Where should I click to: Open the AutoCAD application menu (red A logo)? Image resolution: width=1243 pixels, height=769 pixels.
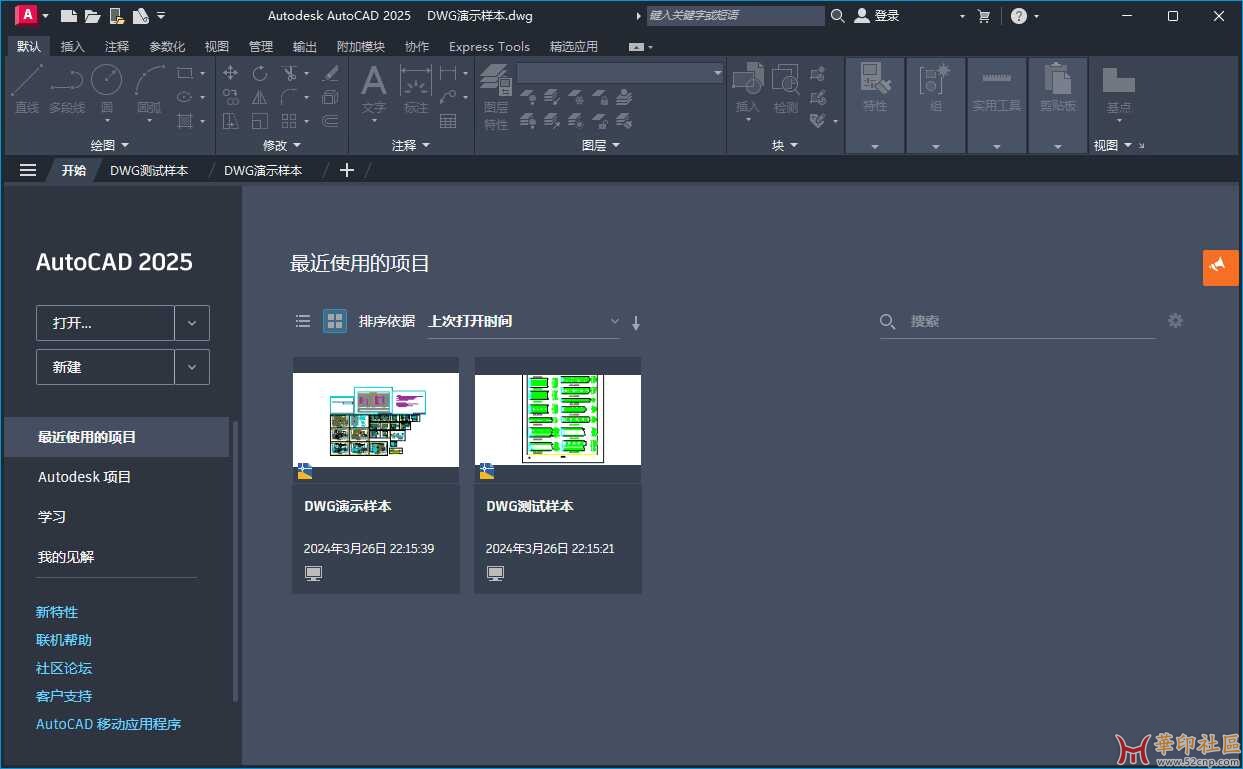click(27, 15)
